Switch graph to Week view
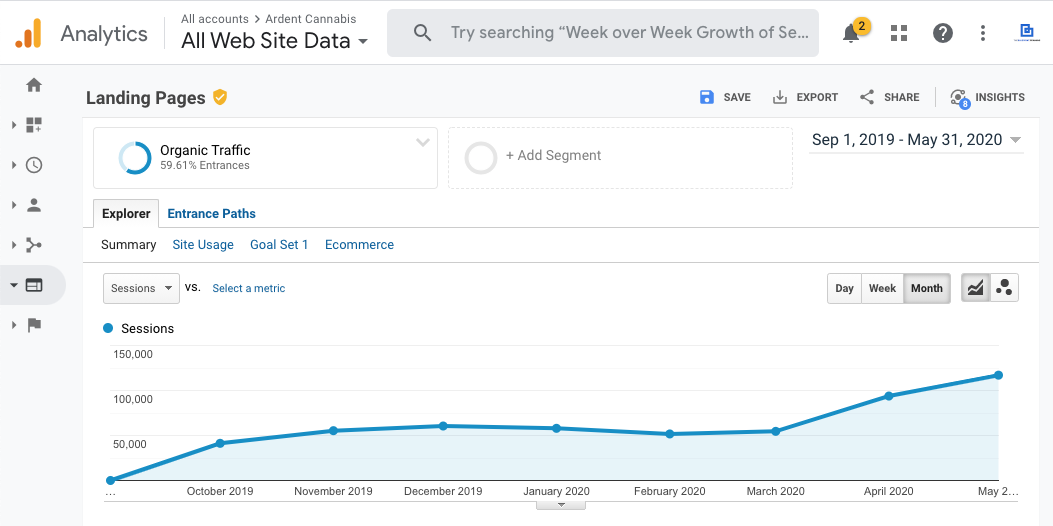Viewport: 1053px width, 526px height. coord(882,288)
